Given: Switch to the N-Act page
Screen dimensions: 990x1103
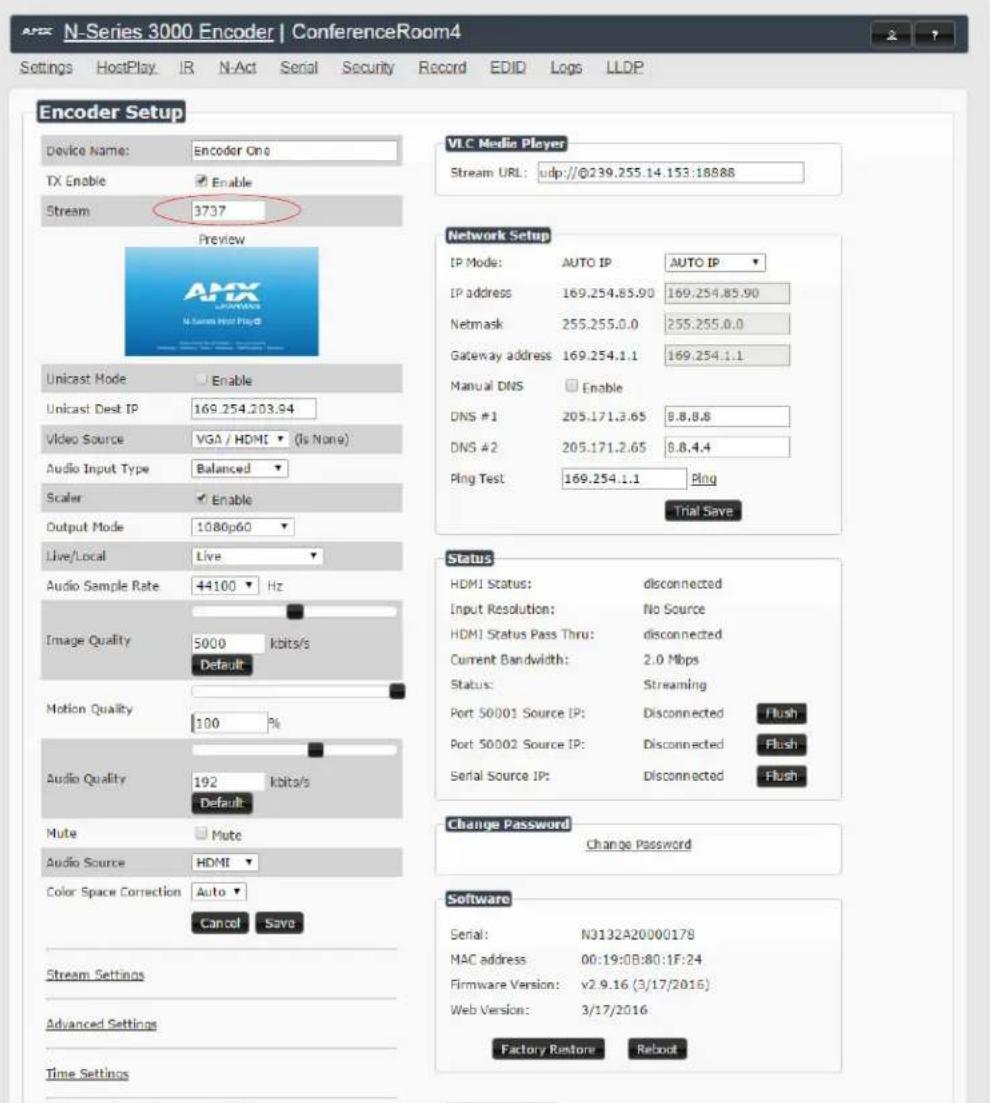Looking at the screenshot, I should pos(237,68).
